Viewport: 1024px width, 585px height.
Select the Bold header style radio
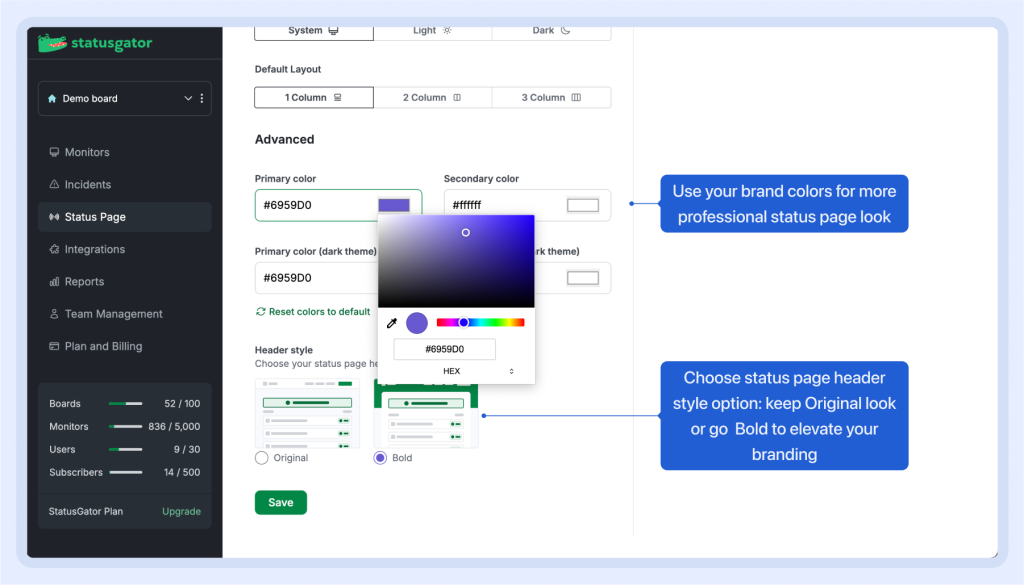380,458
